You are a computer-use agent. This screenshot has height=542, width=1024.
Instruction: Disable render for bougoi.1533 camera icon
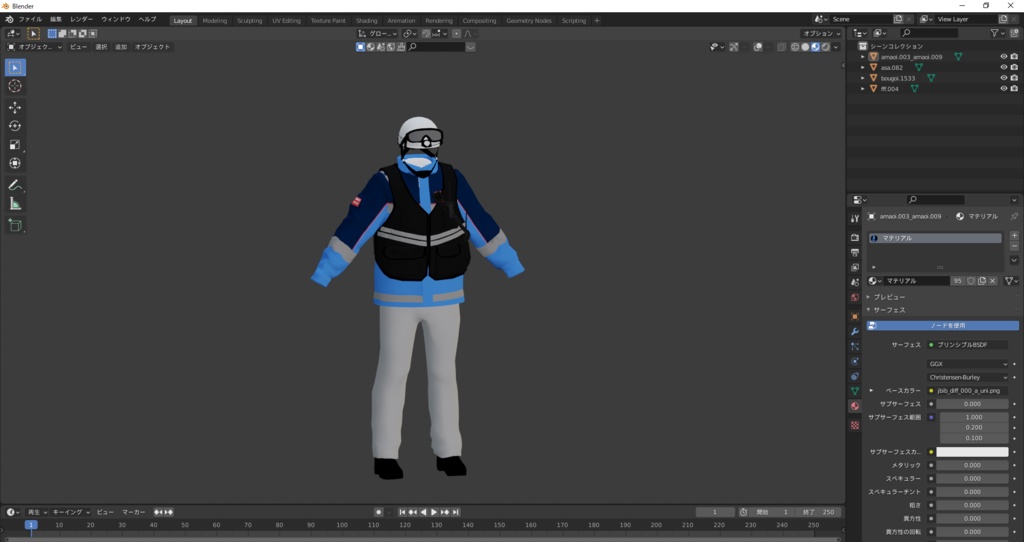click(1014, 78)
